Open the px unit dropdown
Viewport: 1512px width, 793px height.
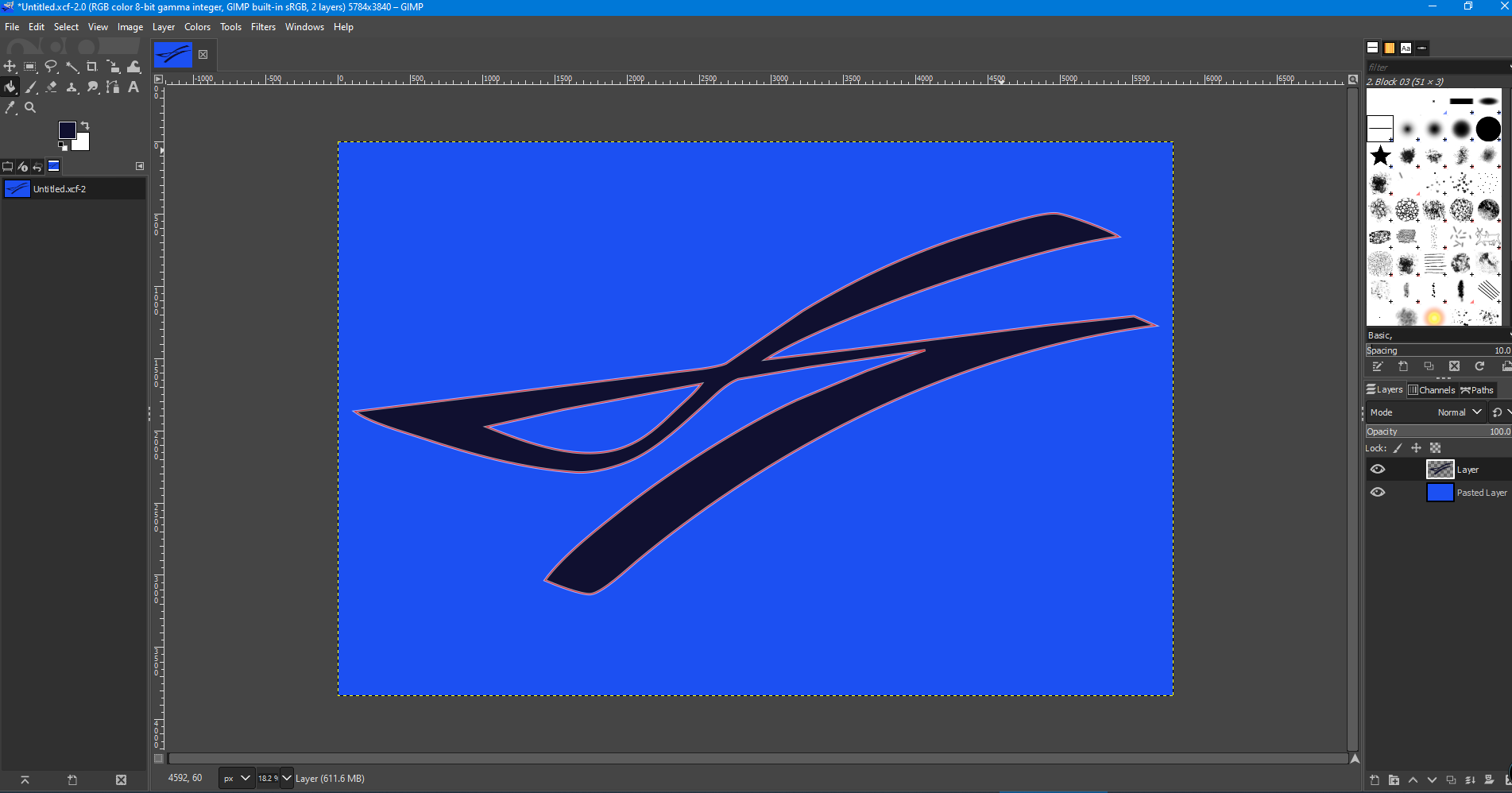[237, 779]
